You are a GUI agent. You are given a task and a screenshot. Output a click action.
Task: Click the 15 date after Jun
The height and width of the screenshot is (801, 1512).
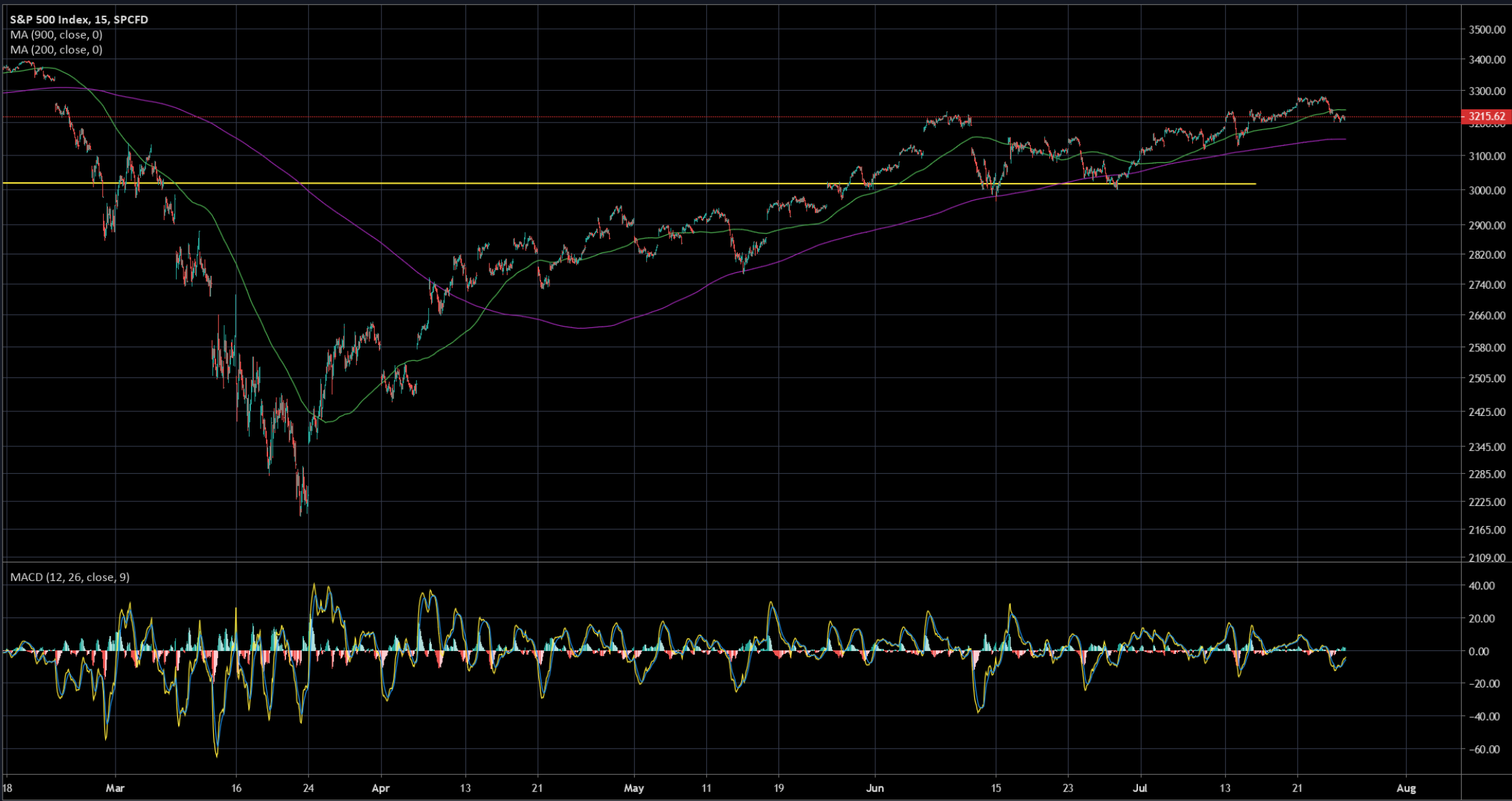click(996, 788)
